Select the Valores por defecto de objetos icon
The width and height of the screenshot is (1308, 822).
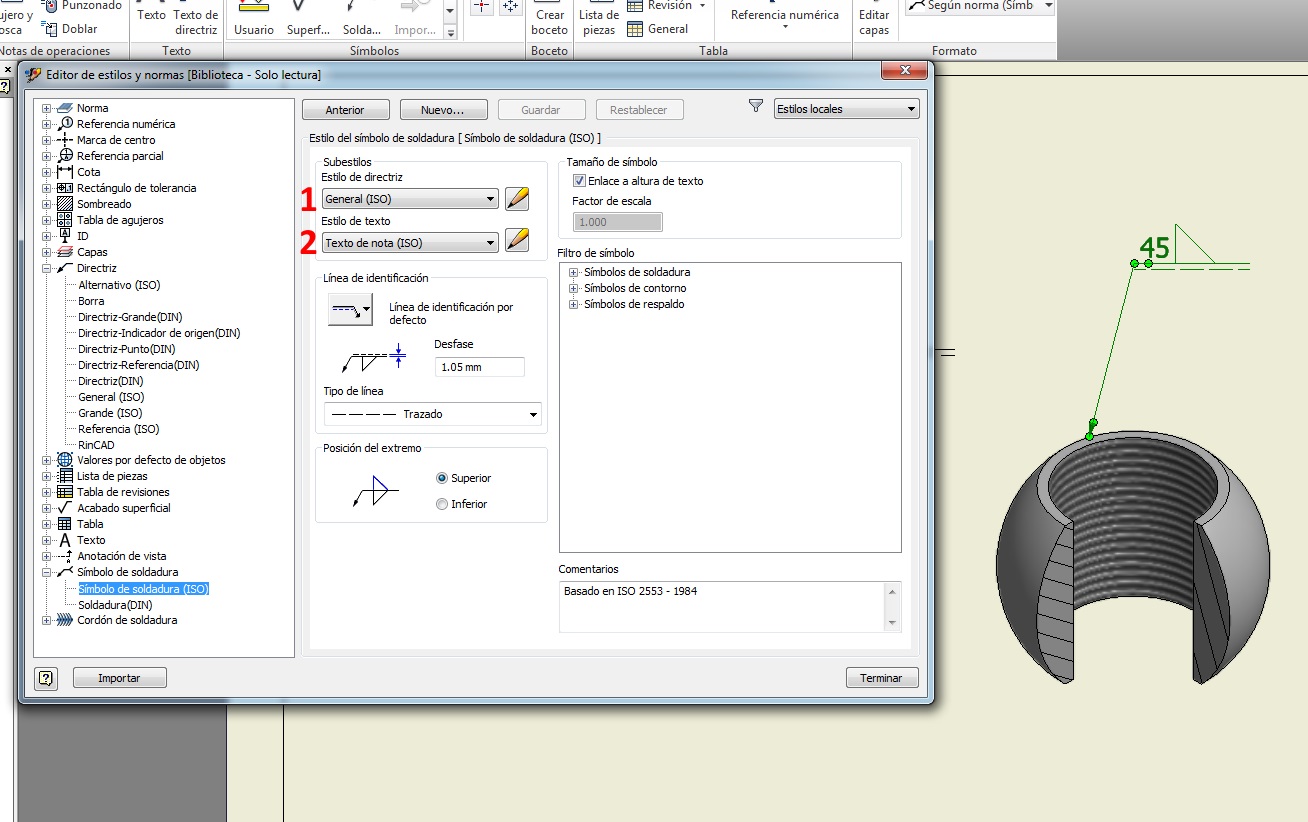(x=65, y=460)
